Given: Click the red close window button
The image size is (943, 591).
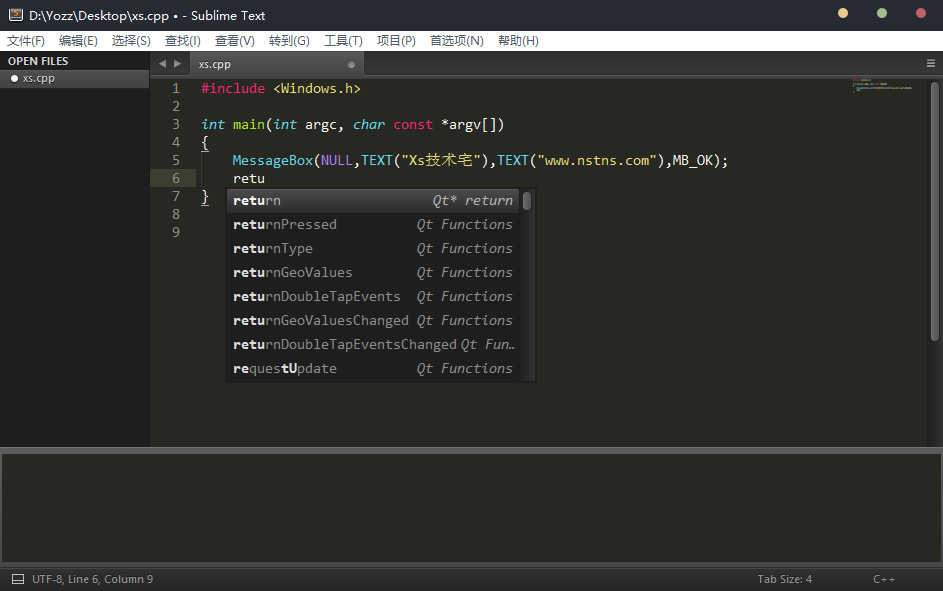Looking at the screenshot, I should pos(921,13).
